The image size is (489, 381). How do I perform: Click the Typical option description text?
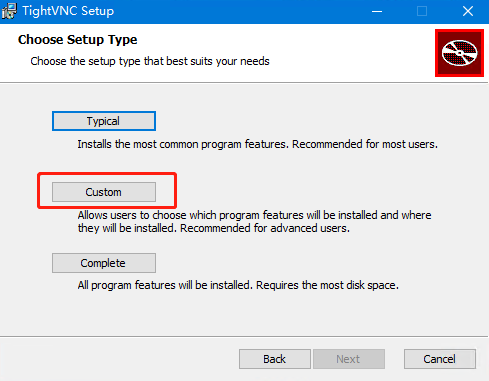pos(257,144)
